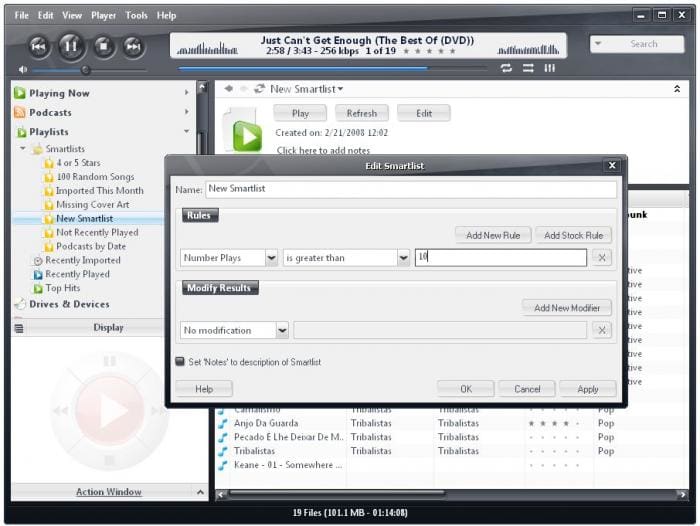Open the Playing Now section
The width and height of the screenshot is (700, 526).
(x=59, y=93)
